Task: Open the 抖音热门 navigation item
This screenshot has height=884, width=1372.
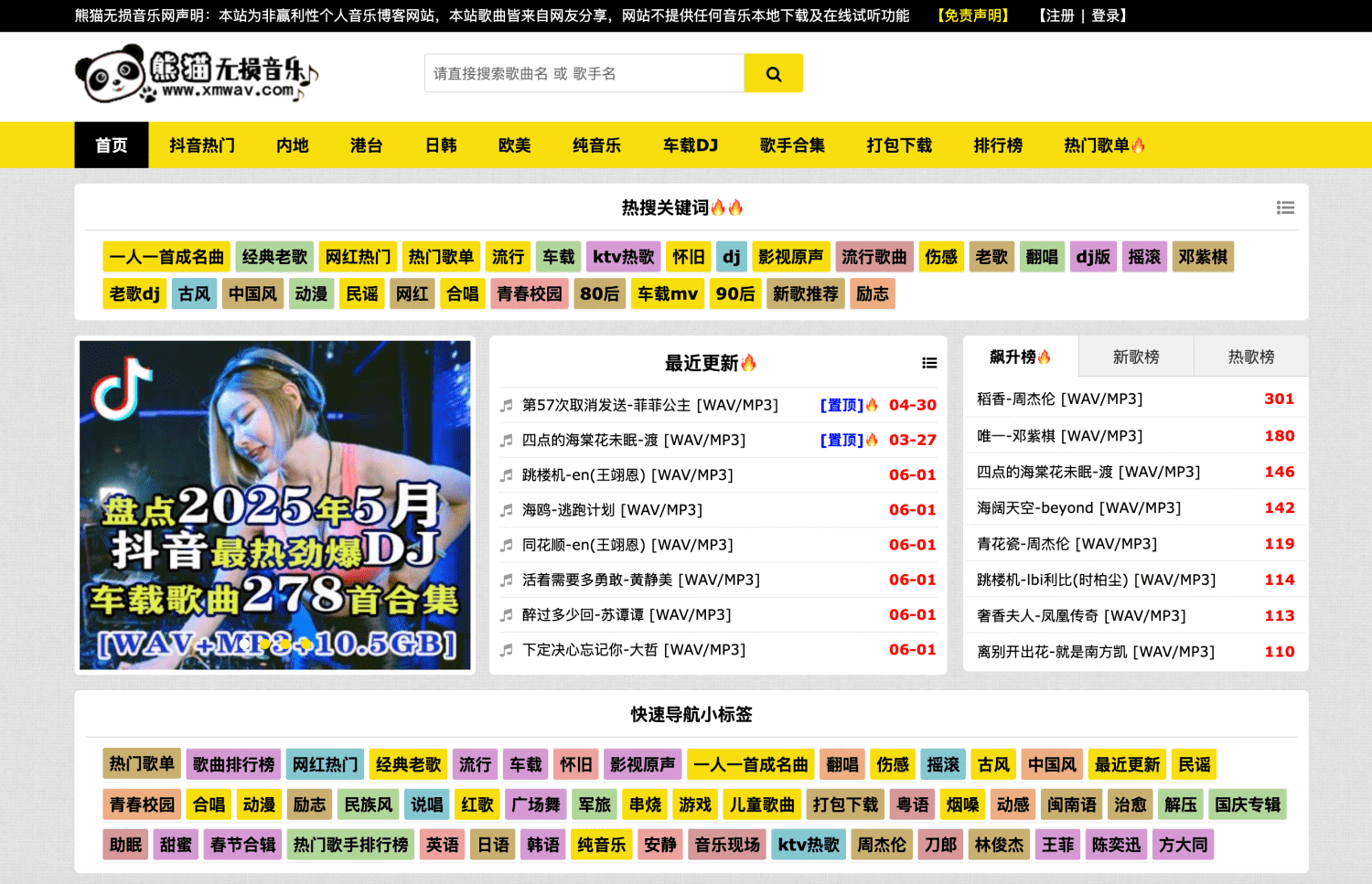Action: tap(202, 145)
